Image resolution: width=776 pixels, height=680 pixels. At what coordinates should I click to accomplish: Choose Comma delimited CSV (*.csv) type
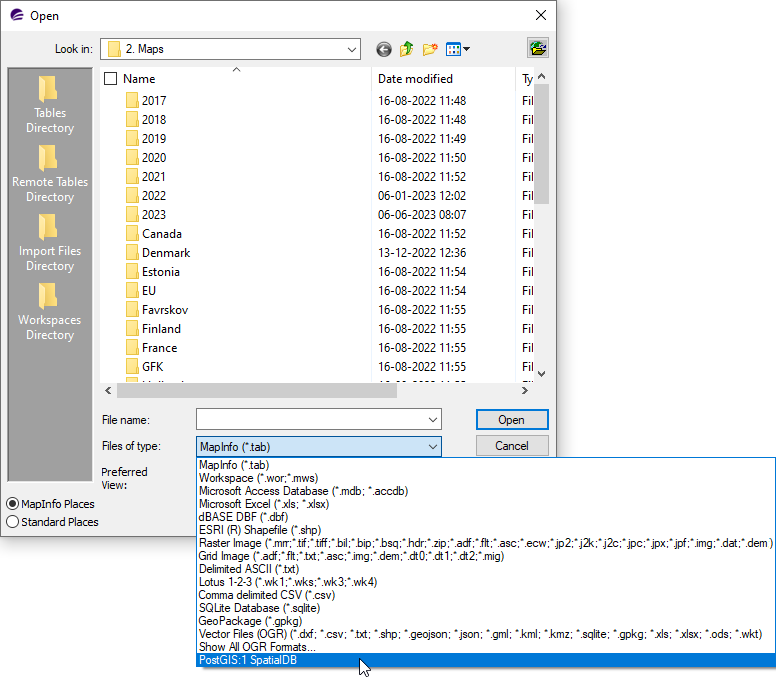click(x=485, y=595)
